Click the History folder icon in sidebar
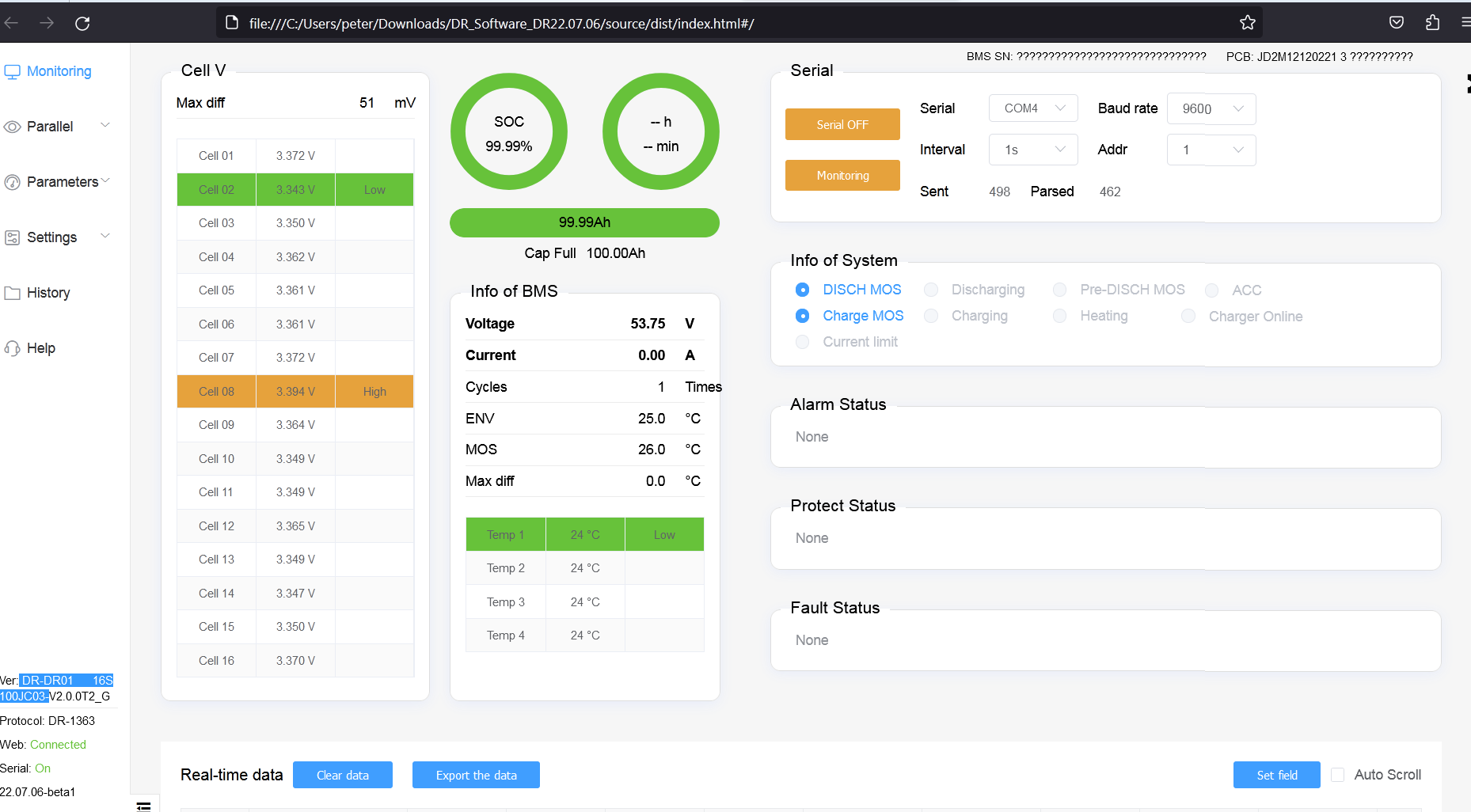Screen dimensions: 1471x812 coord(12,293)
